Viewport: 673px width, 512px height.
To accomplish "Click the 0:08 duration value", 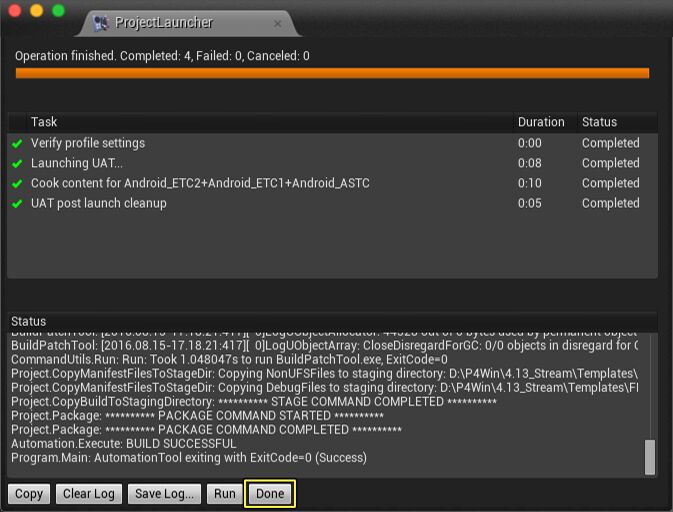I will pos(530,163).
